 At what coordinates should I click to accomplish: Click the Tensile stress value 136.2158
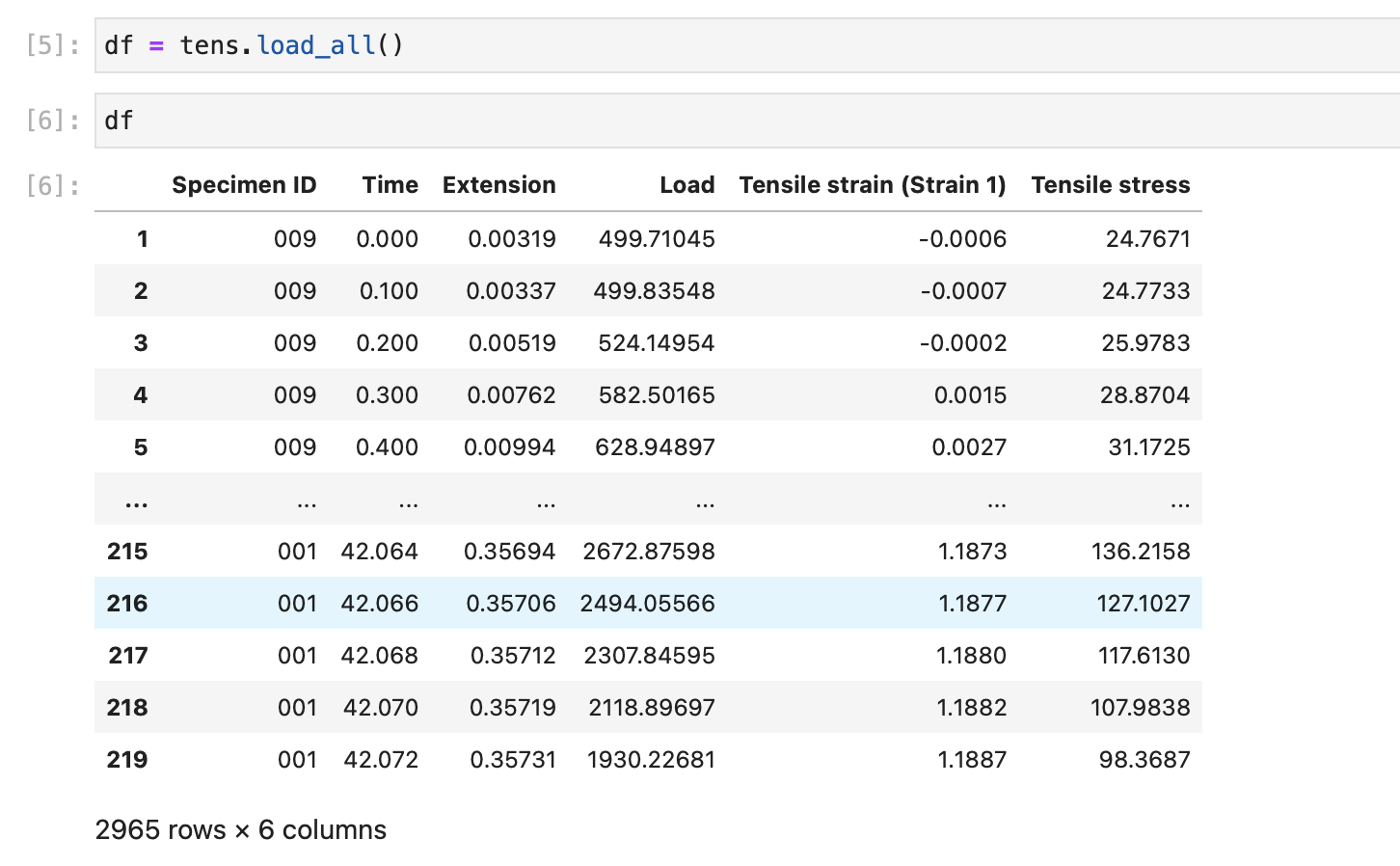1141,552
